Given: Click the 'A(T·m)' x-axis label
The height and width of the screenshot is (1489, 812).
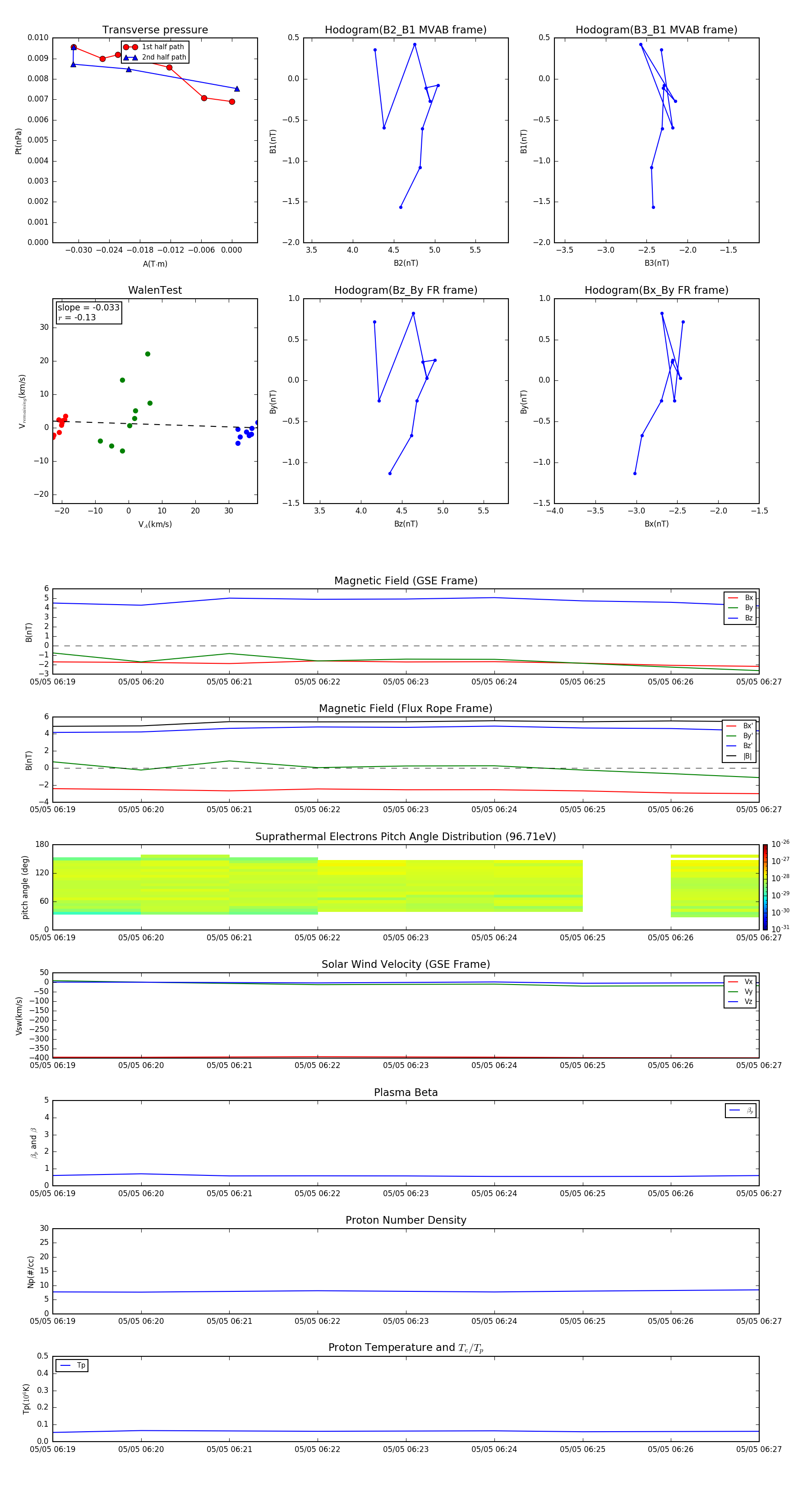Looking at the screenshot, I should [x=155, y=264].
